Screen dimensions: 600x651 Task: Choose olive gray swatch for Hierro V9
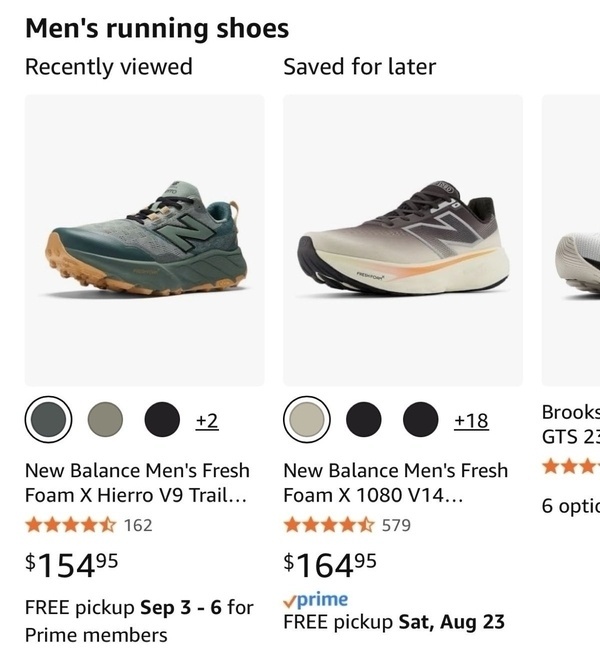click(x=105, y=420)
